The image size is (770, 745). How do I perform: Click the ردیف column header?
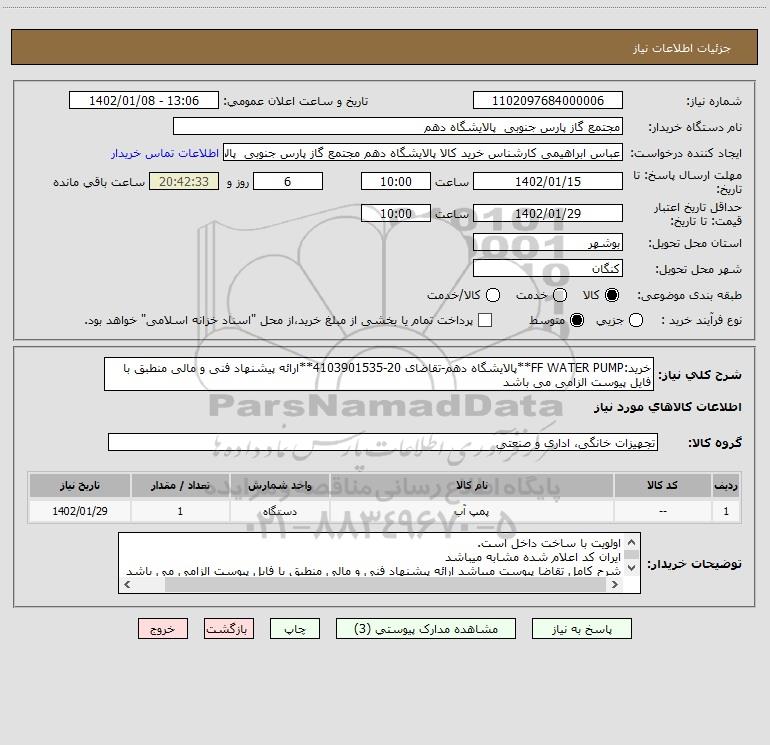(726, 486)
